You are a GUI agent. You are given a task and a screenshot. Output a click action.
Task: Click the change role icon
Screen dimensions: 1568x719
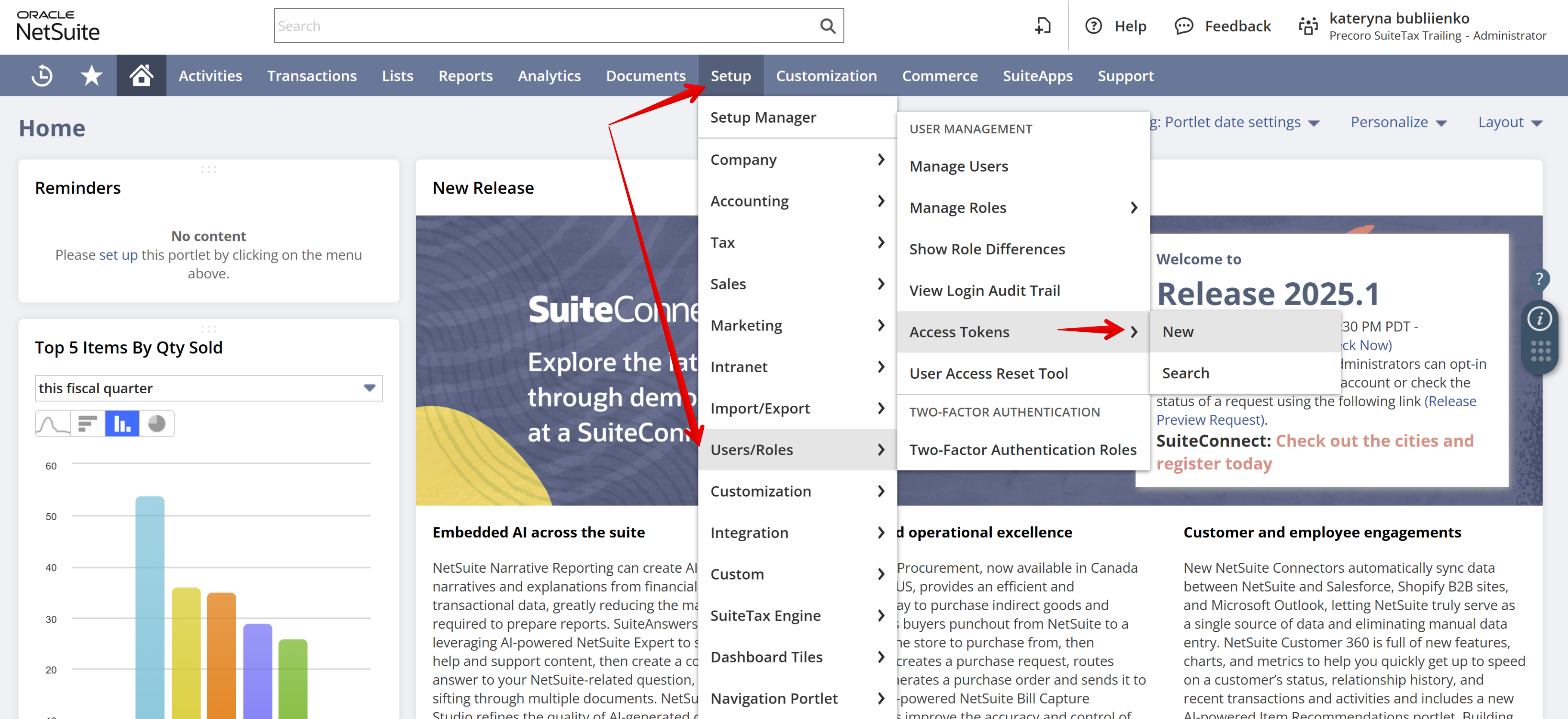1308,26
